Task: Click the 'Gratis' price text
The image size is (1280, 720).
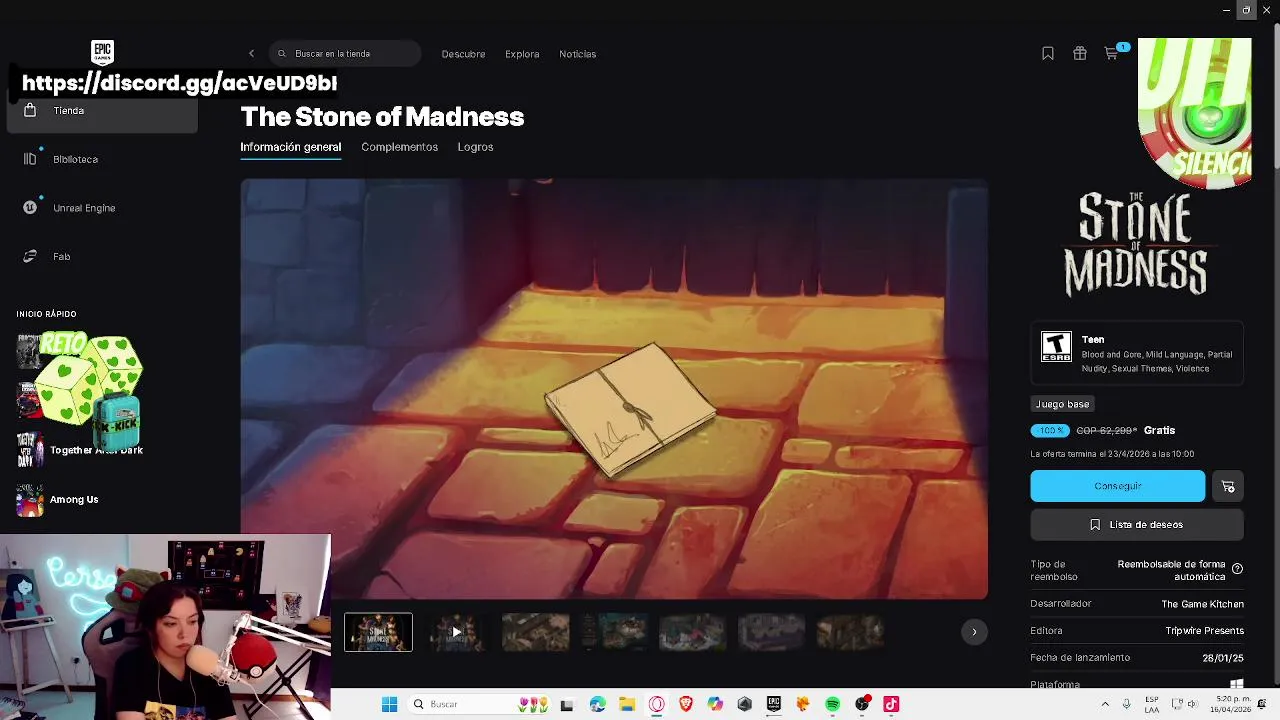Action: (x=1159, y=431)
